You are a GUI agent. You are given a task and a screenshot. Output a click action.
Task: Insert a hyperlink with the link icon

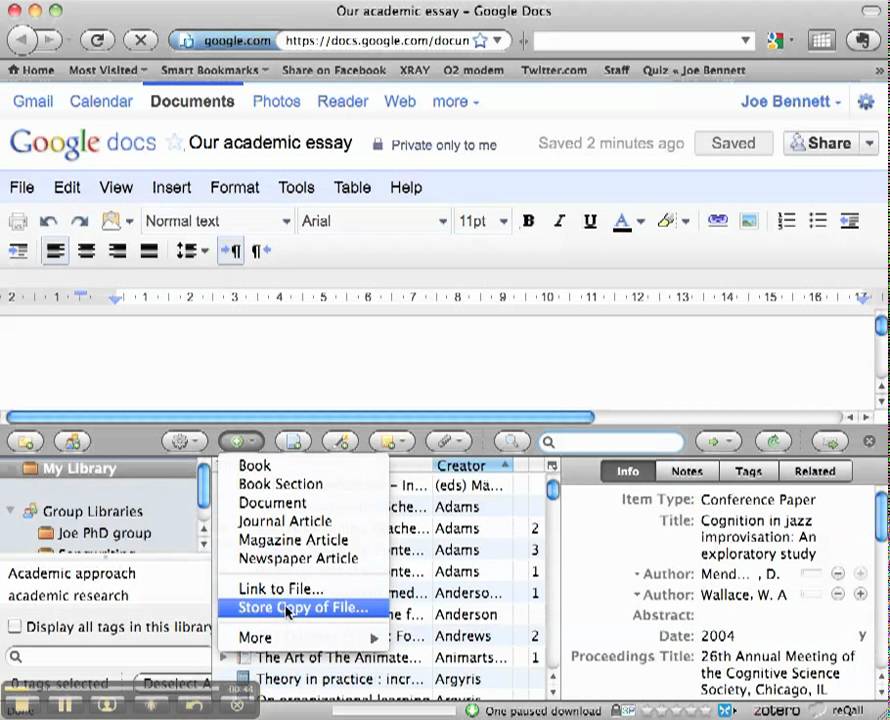pyautogui.click(x=717, y=220)
